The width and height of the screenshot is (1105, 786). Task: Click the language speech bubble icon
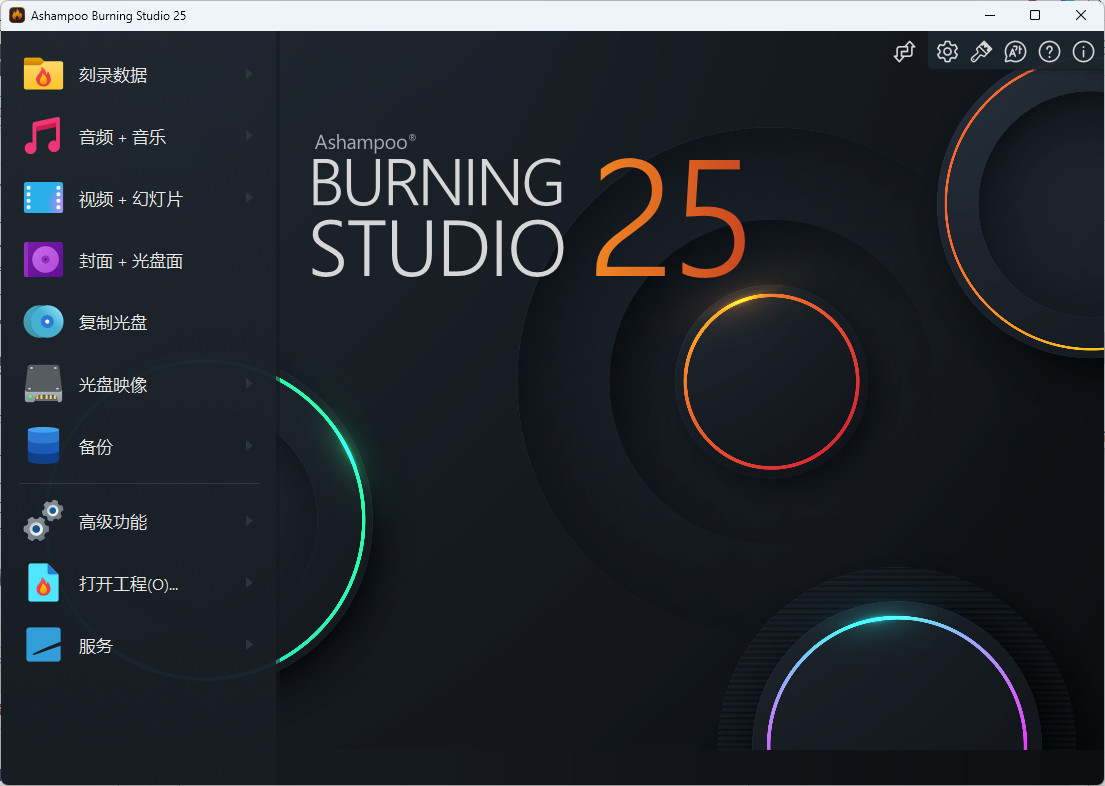[x=1015, y=51]
